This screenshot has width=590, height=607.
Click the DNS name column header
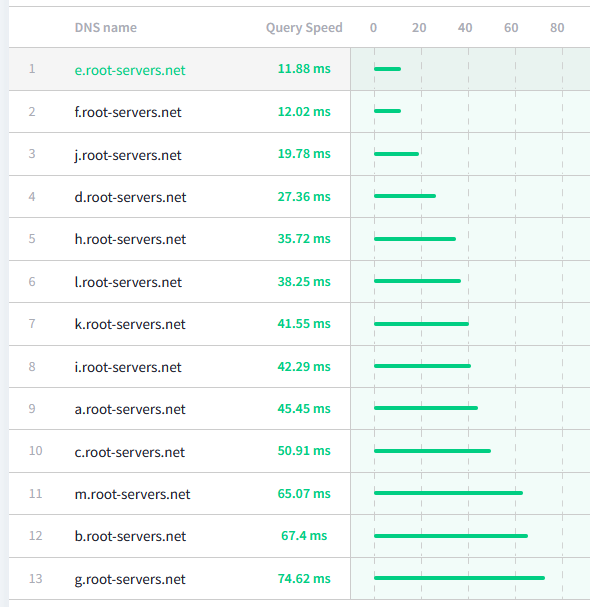click(x=106, y=28)
